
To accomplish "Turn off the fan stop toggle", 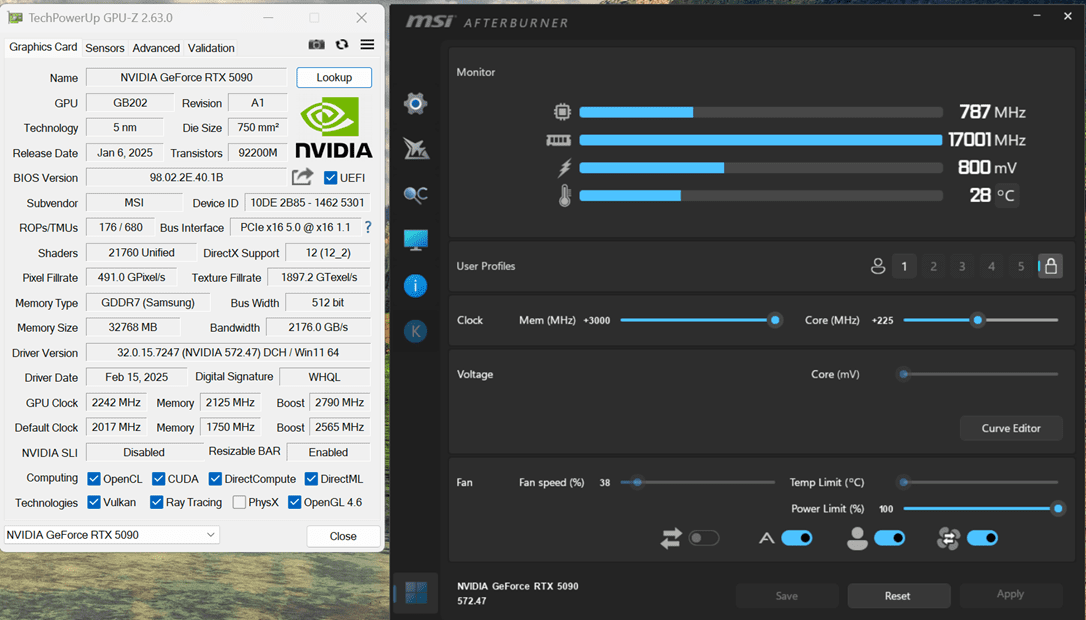I will pyautogui.click(x=982, y=538).
